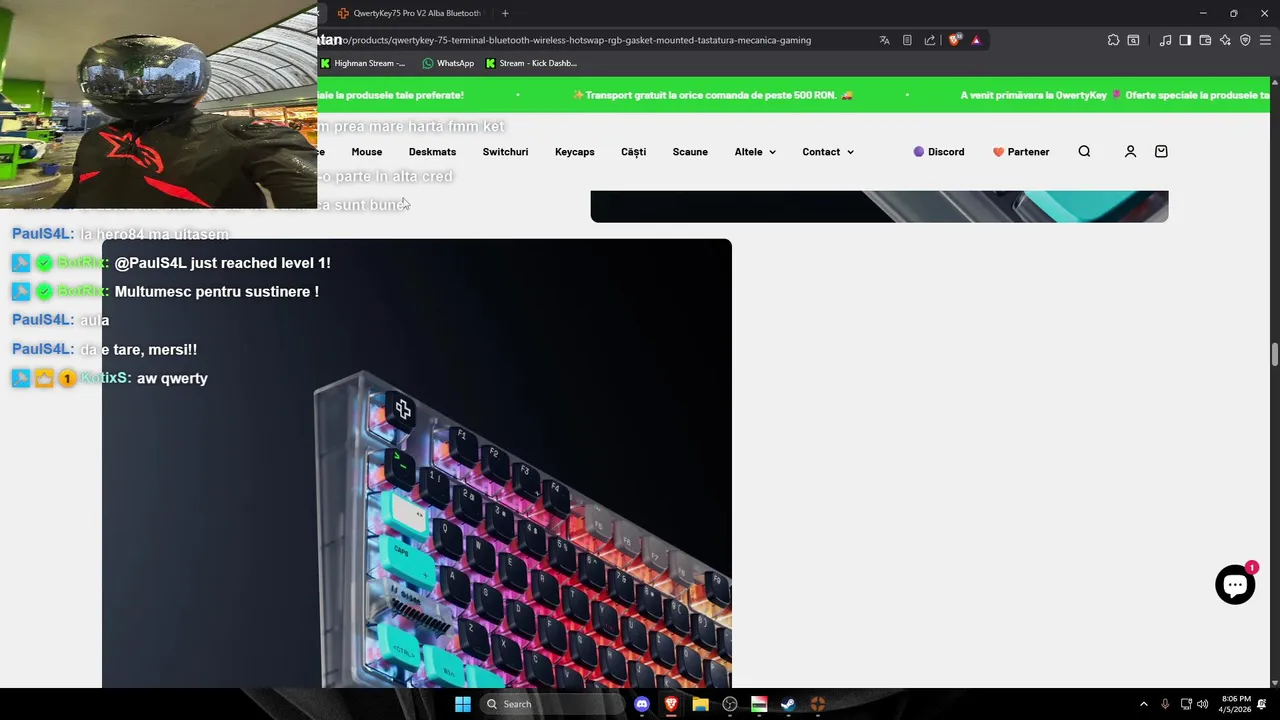The height and width of the screenshot is (720, 1280).
Task: Click the 'aw qwerty' chat message
Action: pyautogui.click(x=172, y=378)
